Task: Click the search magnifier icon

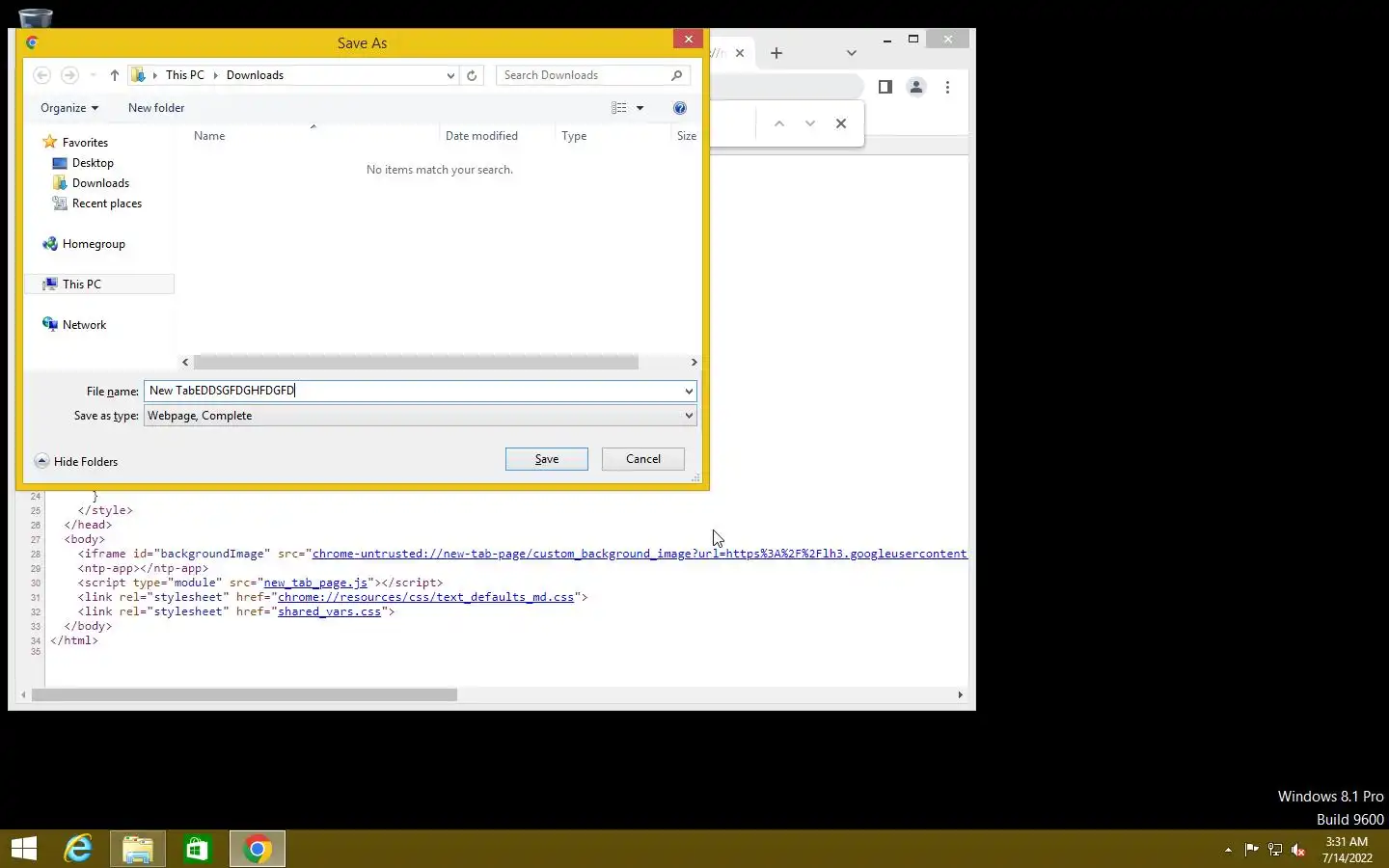Action: tap(677, 75)
